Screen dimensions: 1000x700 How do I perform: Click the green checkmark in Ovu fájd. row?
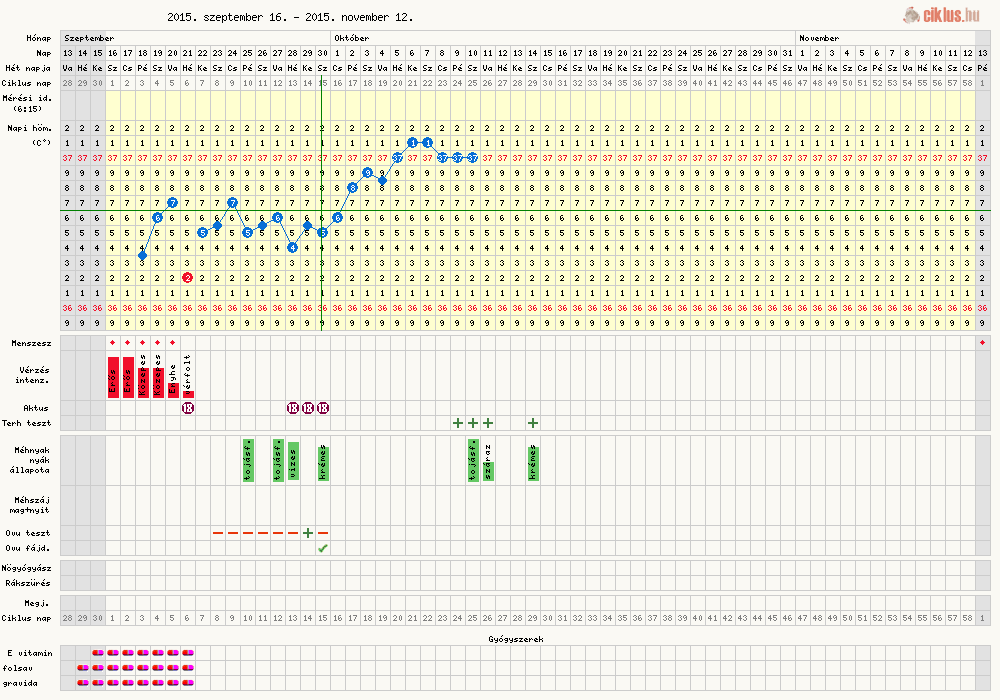click(322, 548)
